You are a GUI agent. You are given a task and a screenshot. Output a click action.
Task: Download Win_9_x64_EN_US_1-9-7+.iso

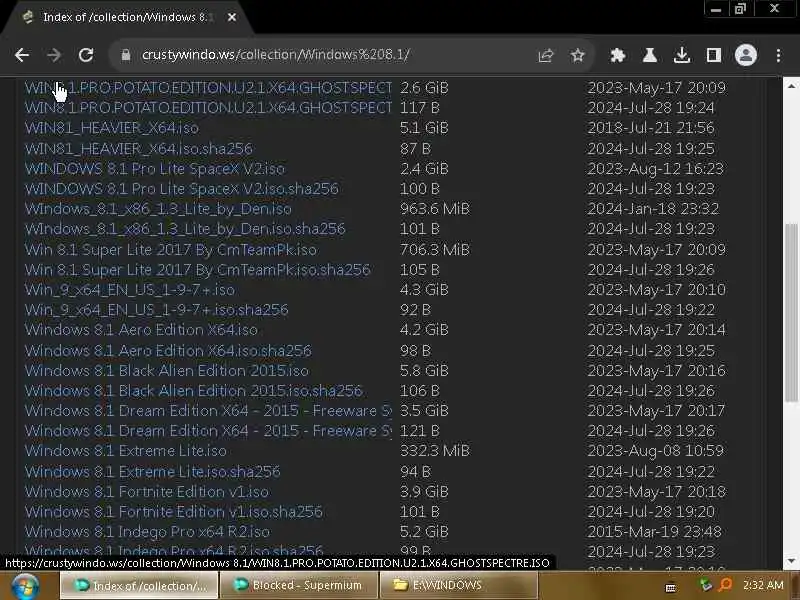130,289
